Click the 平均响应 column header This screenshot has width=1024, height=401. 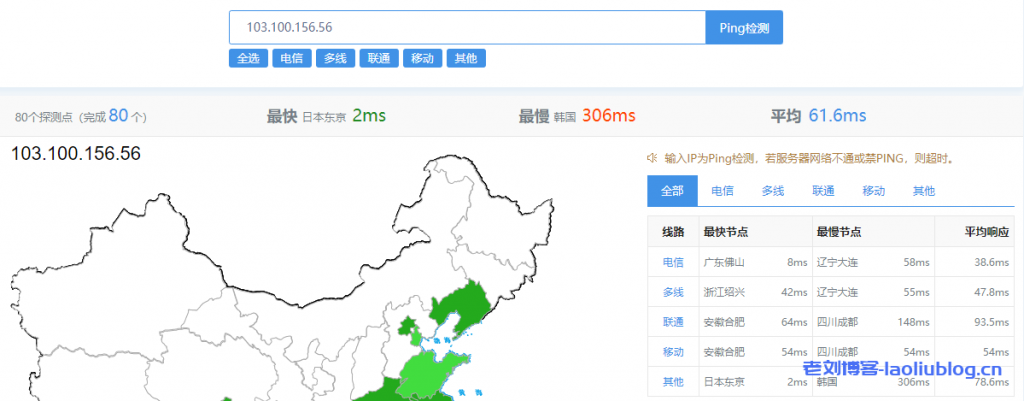(x=986, y=232)
